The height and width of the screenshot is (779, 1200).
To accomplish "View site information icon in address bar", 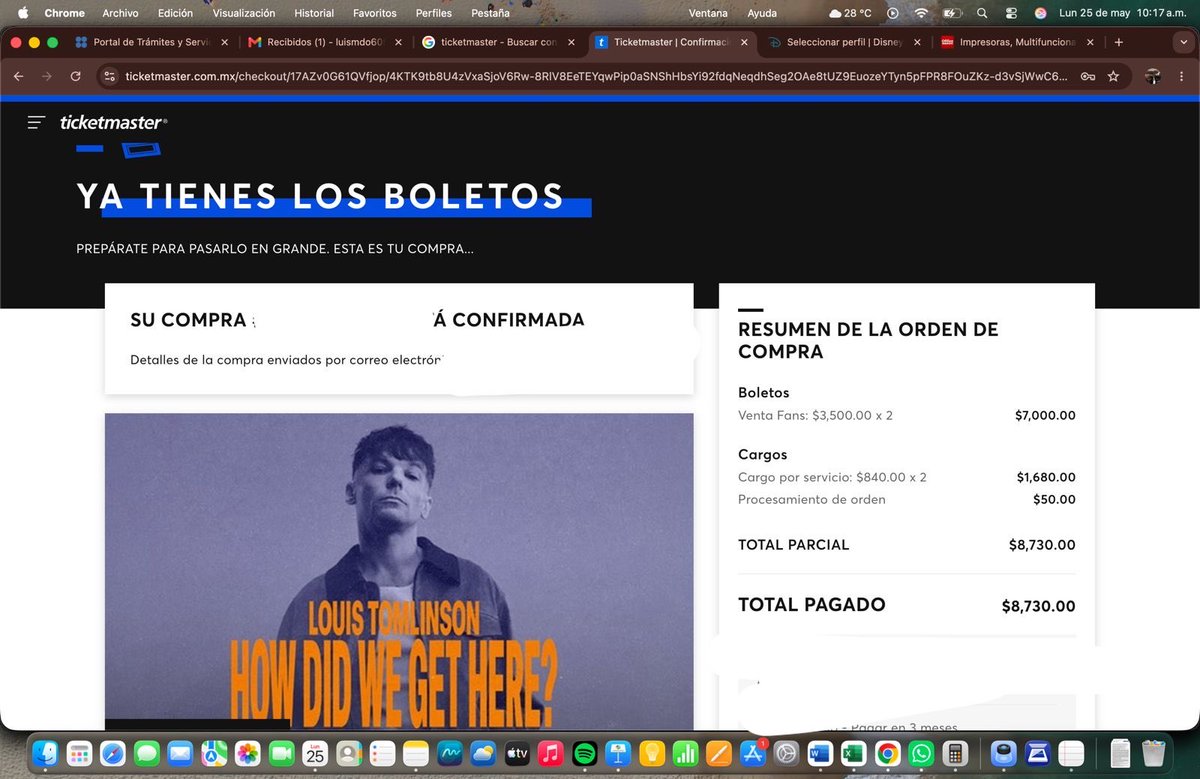I will 110,76.
